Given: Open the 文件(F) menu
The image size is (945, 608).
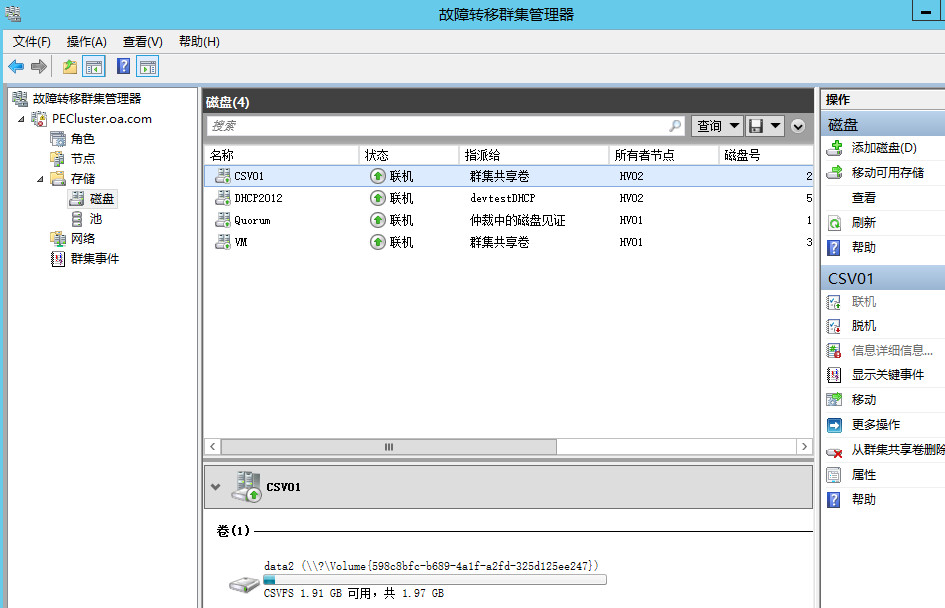Looking at the screenshot, I should click(x=32, y=42).
